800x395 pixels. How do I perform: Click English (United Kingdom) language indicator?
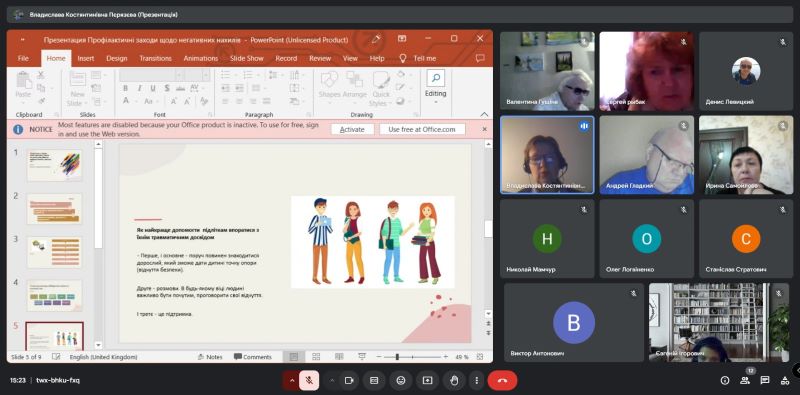pos(104,357)
